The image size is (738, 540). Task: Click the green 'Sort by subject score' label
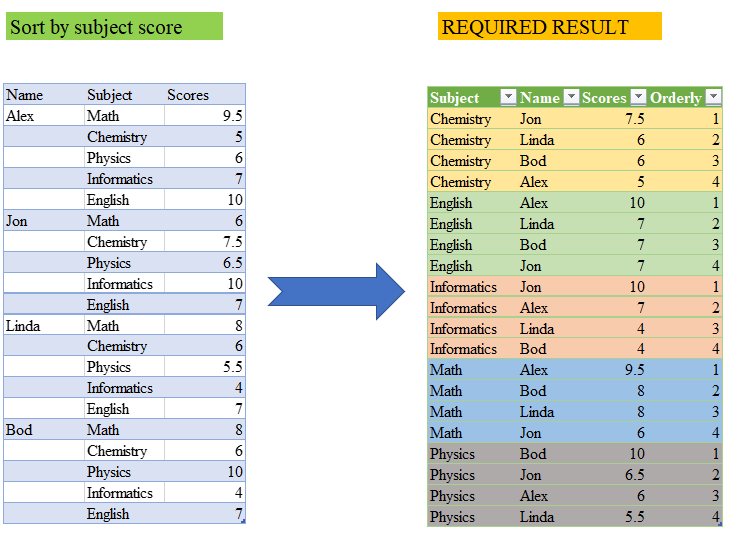114,27
